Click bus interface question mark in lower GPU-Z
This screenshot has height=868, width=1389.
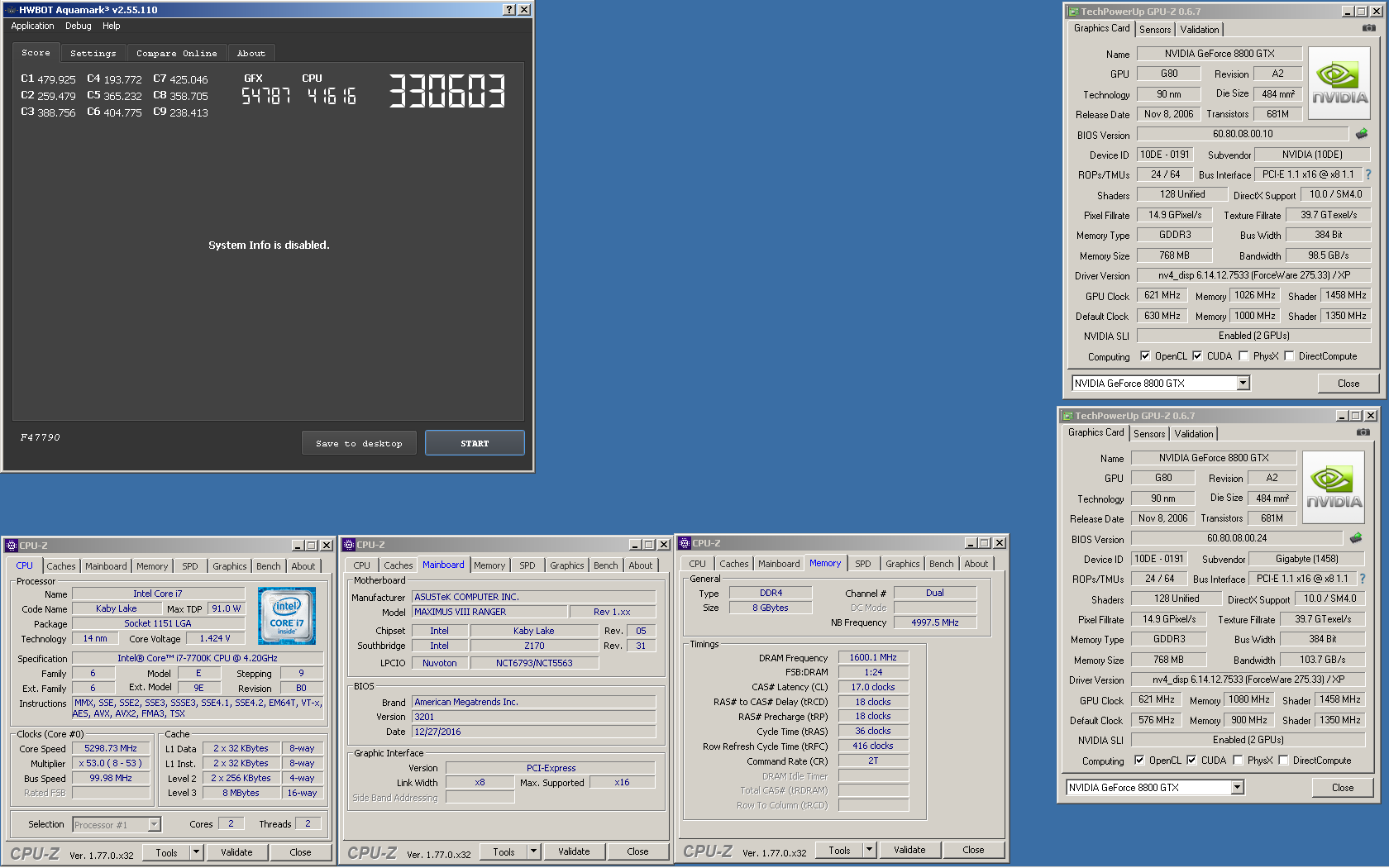coord(1363,579)
